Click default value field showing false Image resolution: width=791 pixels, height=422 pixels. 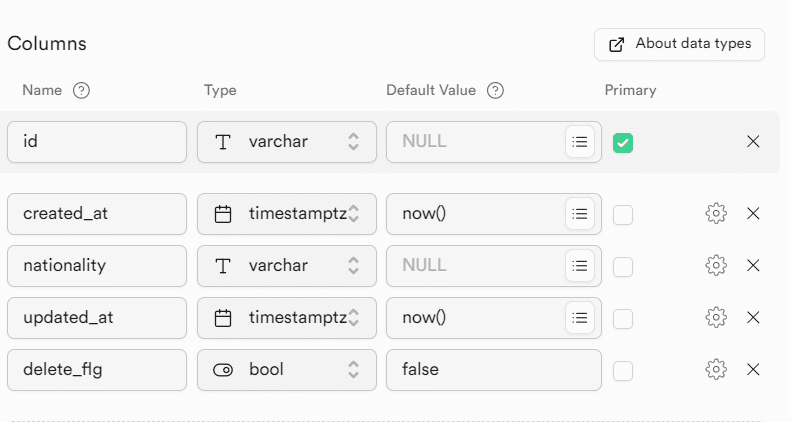coord(493,370)
